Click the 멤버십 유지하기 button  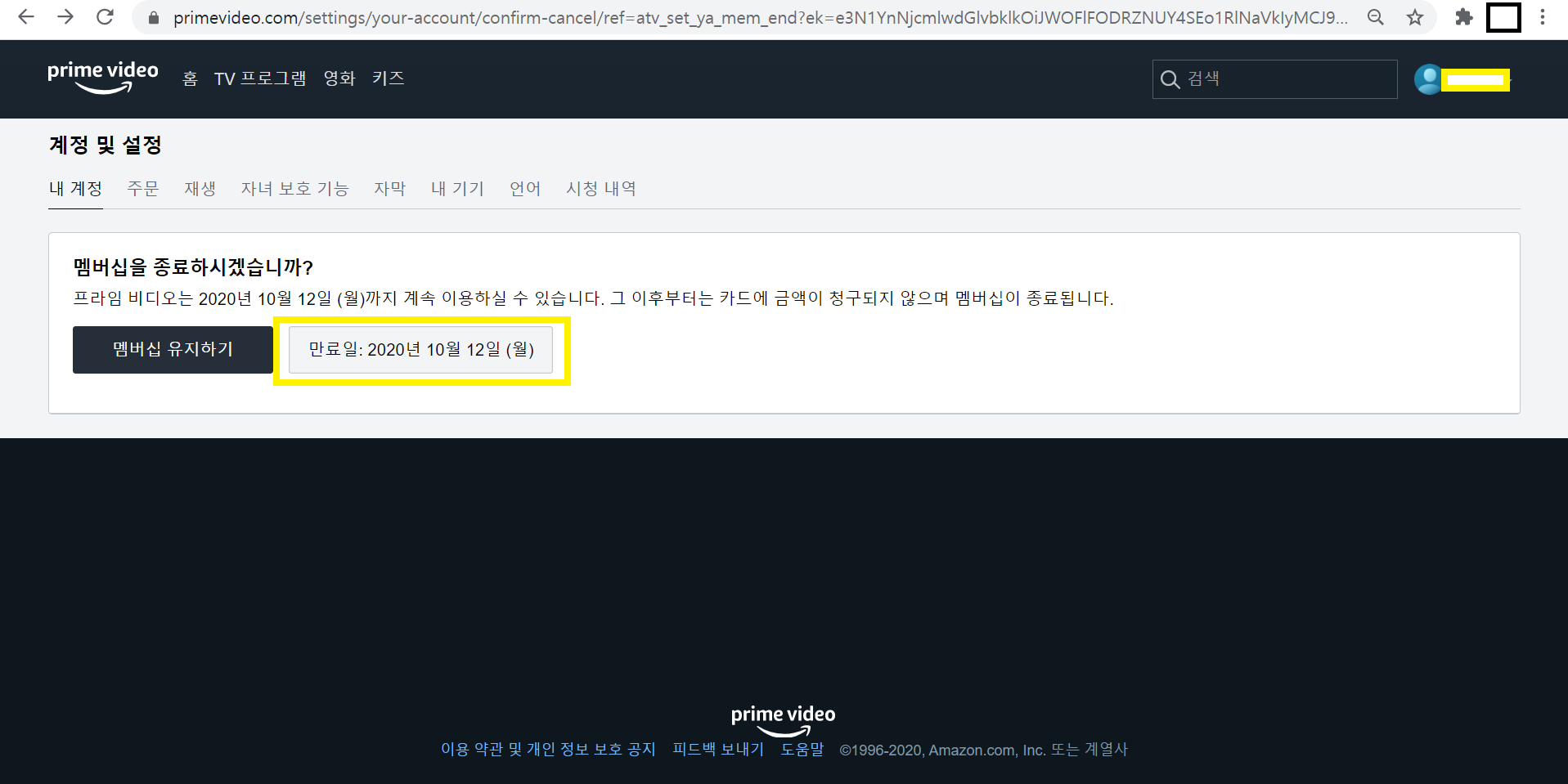click(173, 350)
